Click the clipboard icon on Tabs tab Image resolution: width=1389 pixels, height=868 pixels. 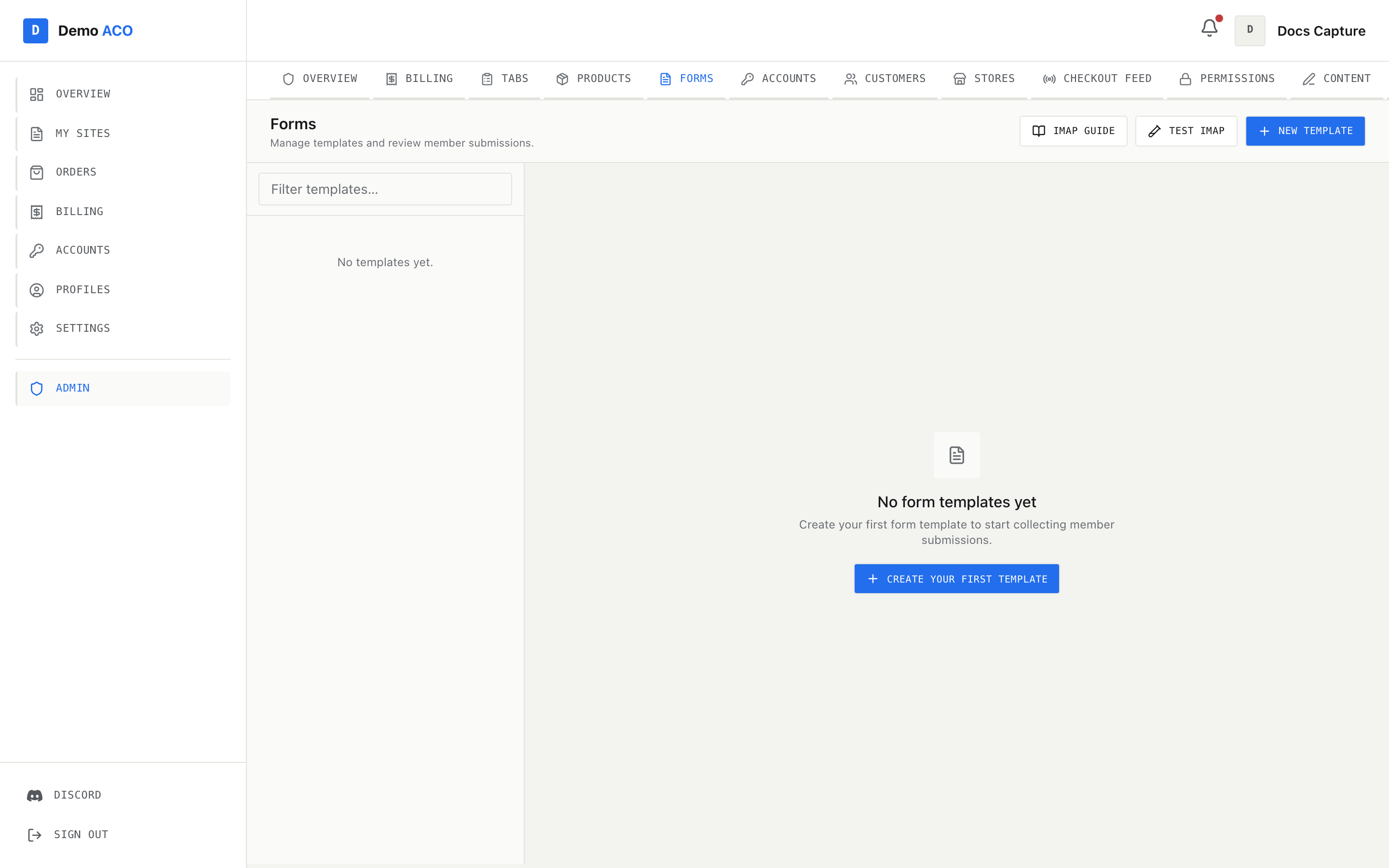[487, 79]
